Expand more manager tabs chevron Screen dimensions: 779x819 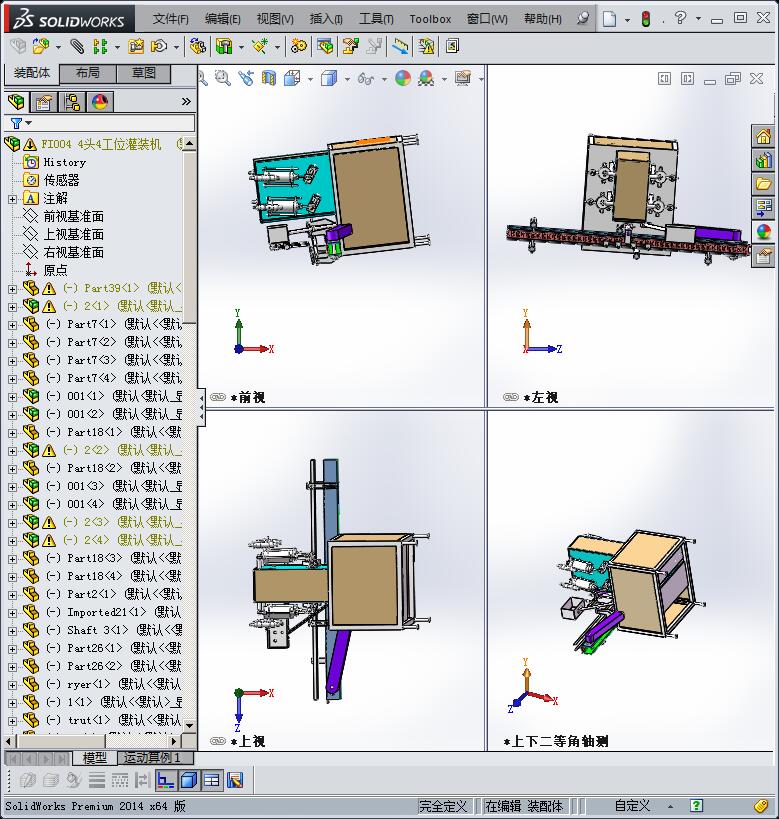(186, 101)
